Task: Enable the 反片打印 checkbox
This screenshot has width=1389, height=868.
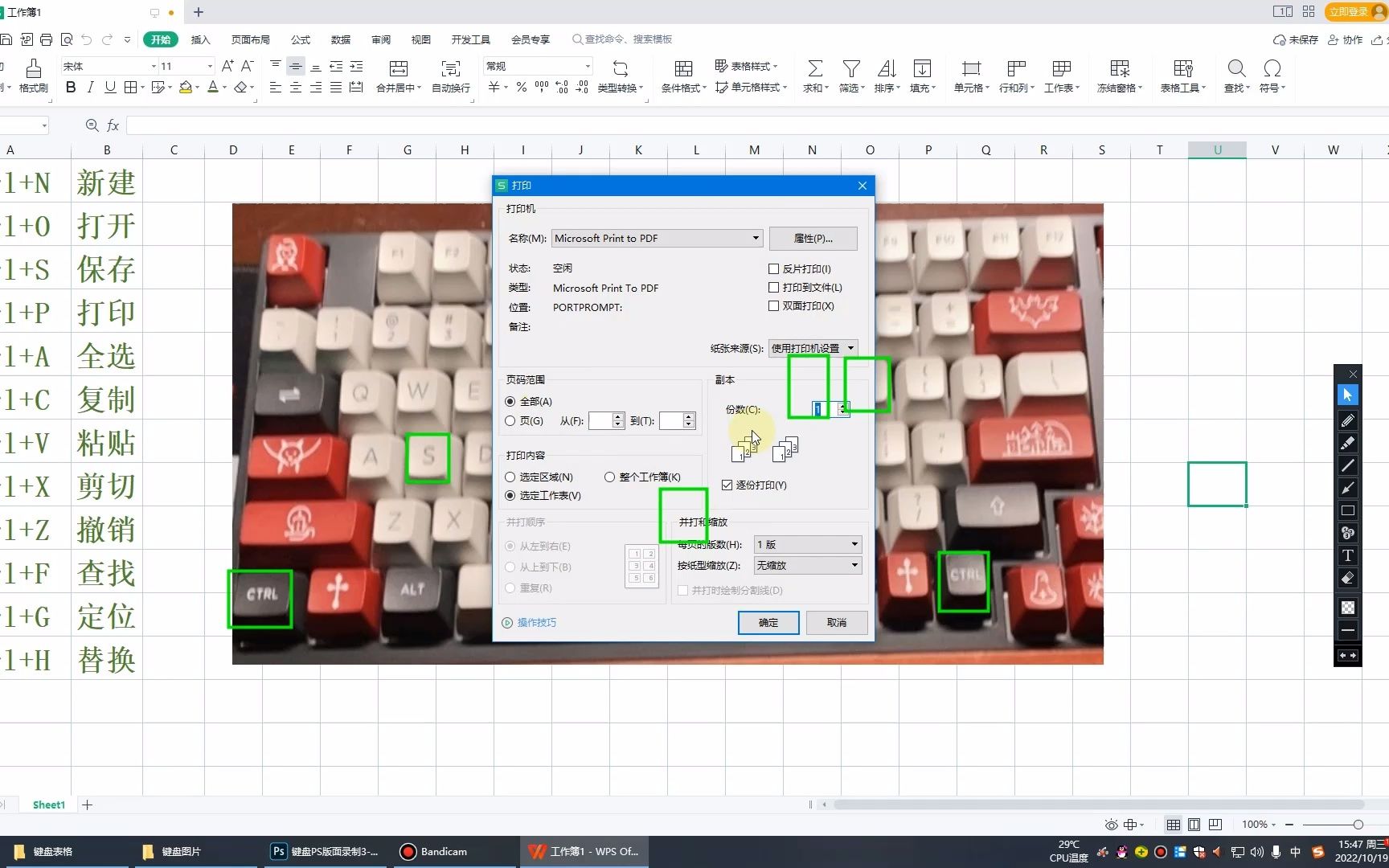Action: [x=774, y=269]
